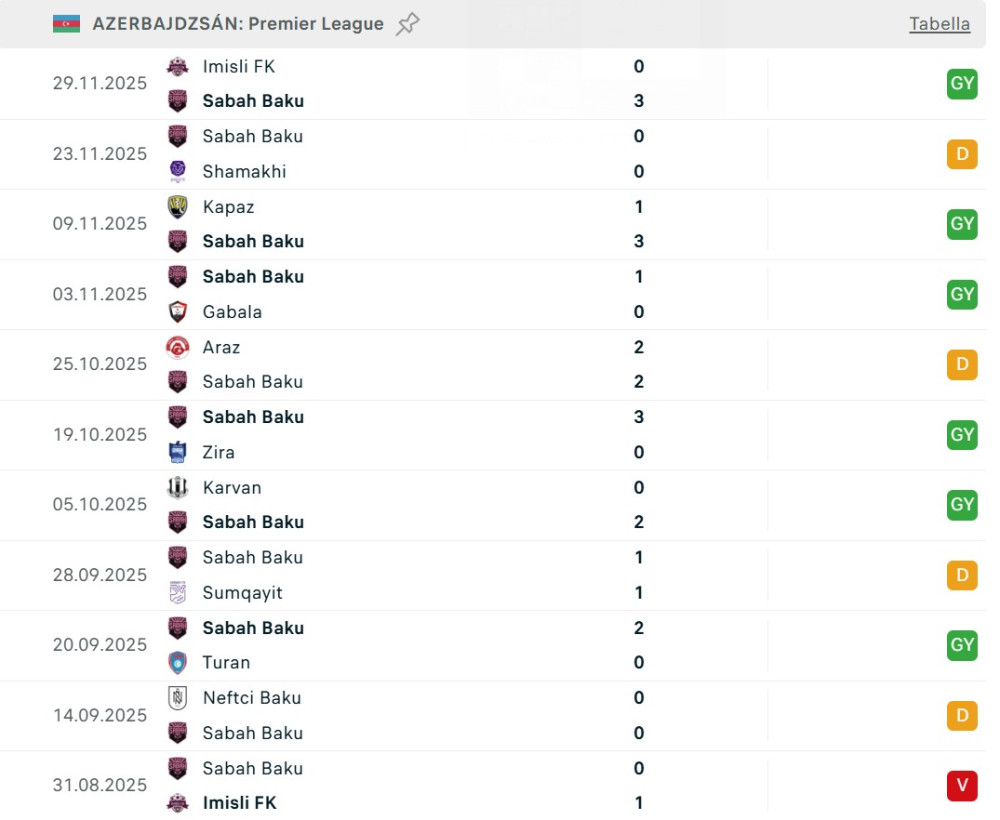This screenshot has width=1000, height=820.
Task: Click the Gabala team crest
Action: click(x=178, y=312)
